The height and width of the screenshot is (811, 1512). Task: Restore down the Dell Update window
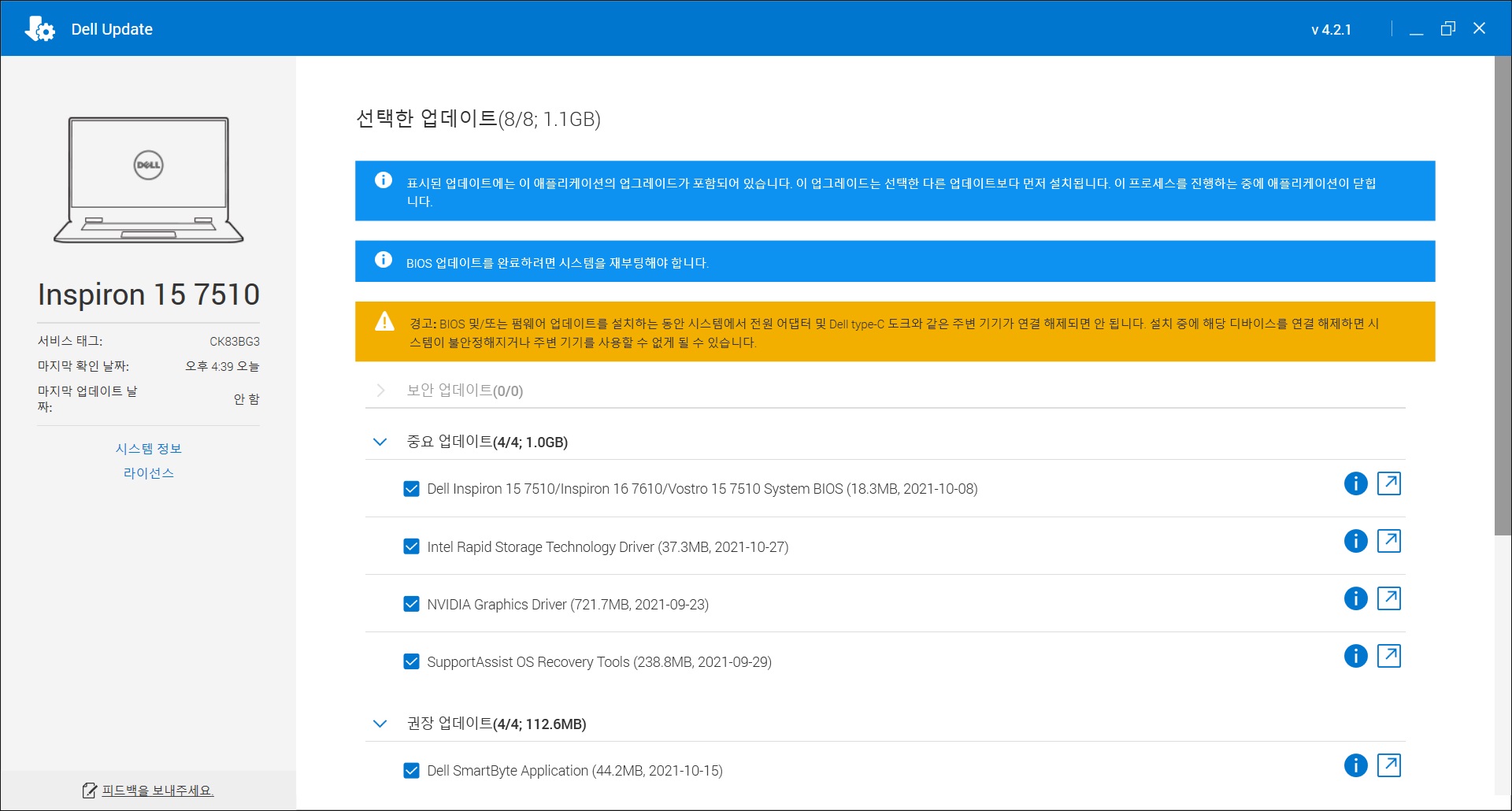(x=1447, y=29)
